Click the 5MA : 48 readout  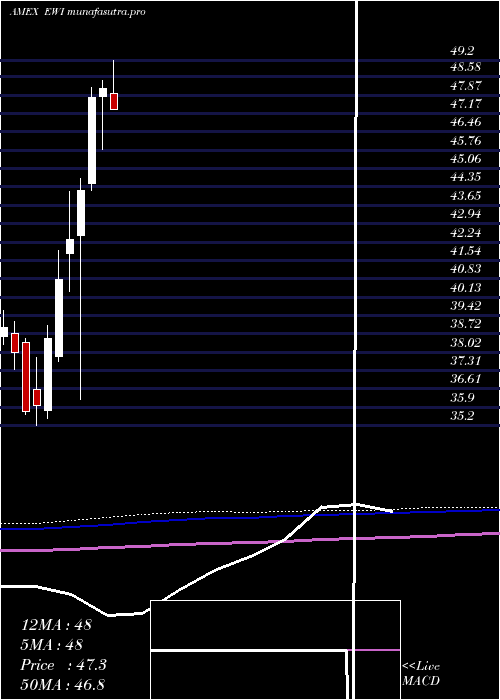[52, 645]
